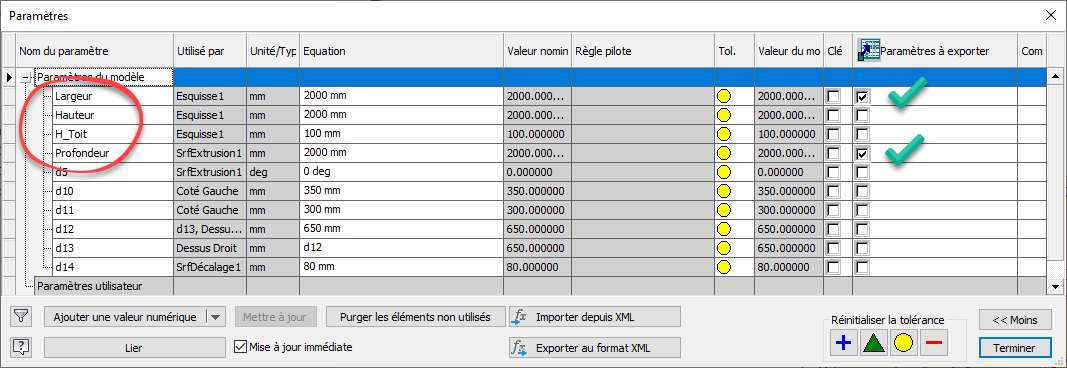Click the row indicator arrow beside Paramètres du modèle
1067x368 pixels.
pyautogui.click(x=9, y=78)
